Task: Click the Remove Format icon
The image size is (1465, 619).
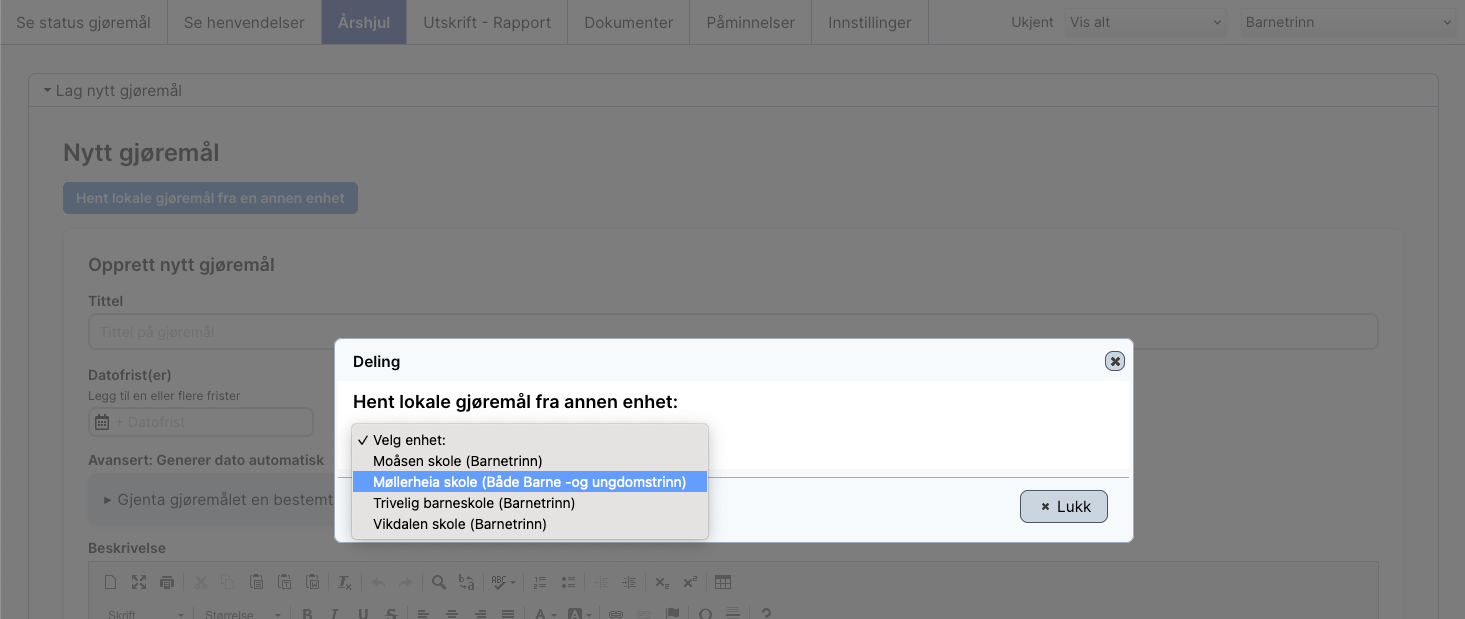Action: pyautogui.click(x=345, y=582)
